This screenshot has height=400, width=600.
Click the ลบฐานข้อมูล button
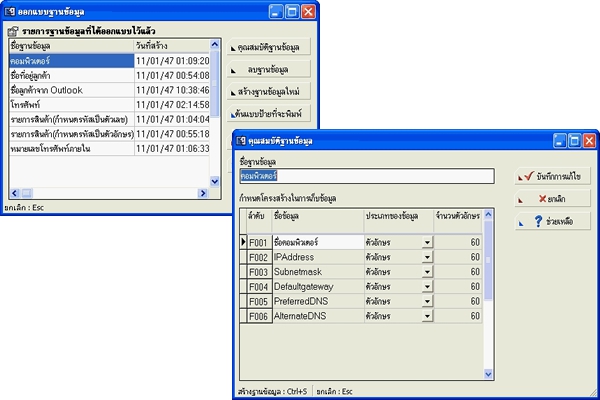pyautogui.click(x=269, y=70)
